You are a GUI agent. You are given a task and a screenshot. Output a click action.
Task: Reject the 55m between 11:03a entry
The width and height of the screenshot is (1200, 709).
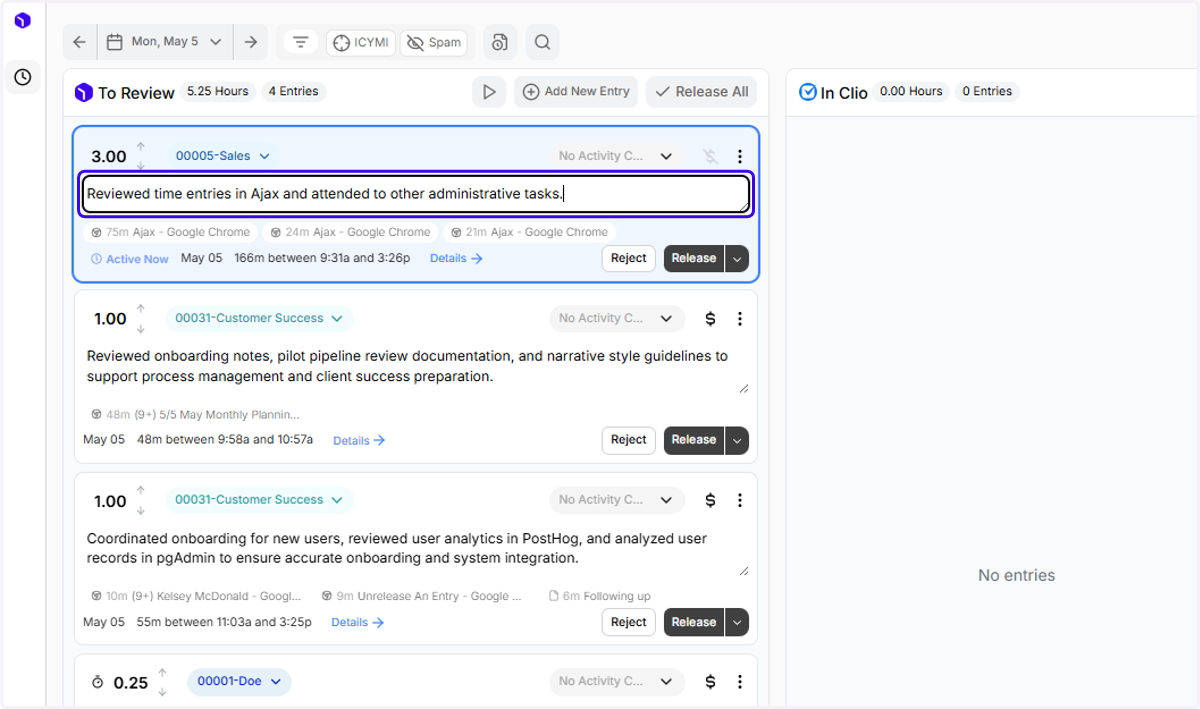tap(629, 622)
